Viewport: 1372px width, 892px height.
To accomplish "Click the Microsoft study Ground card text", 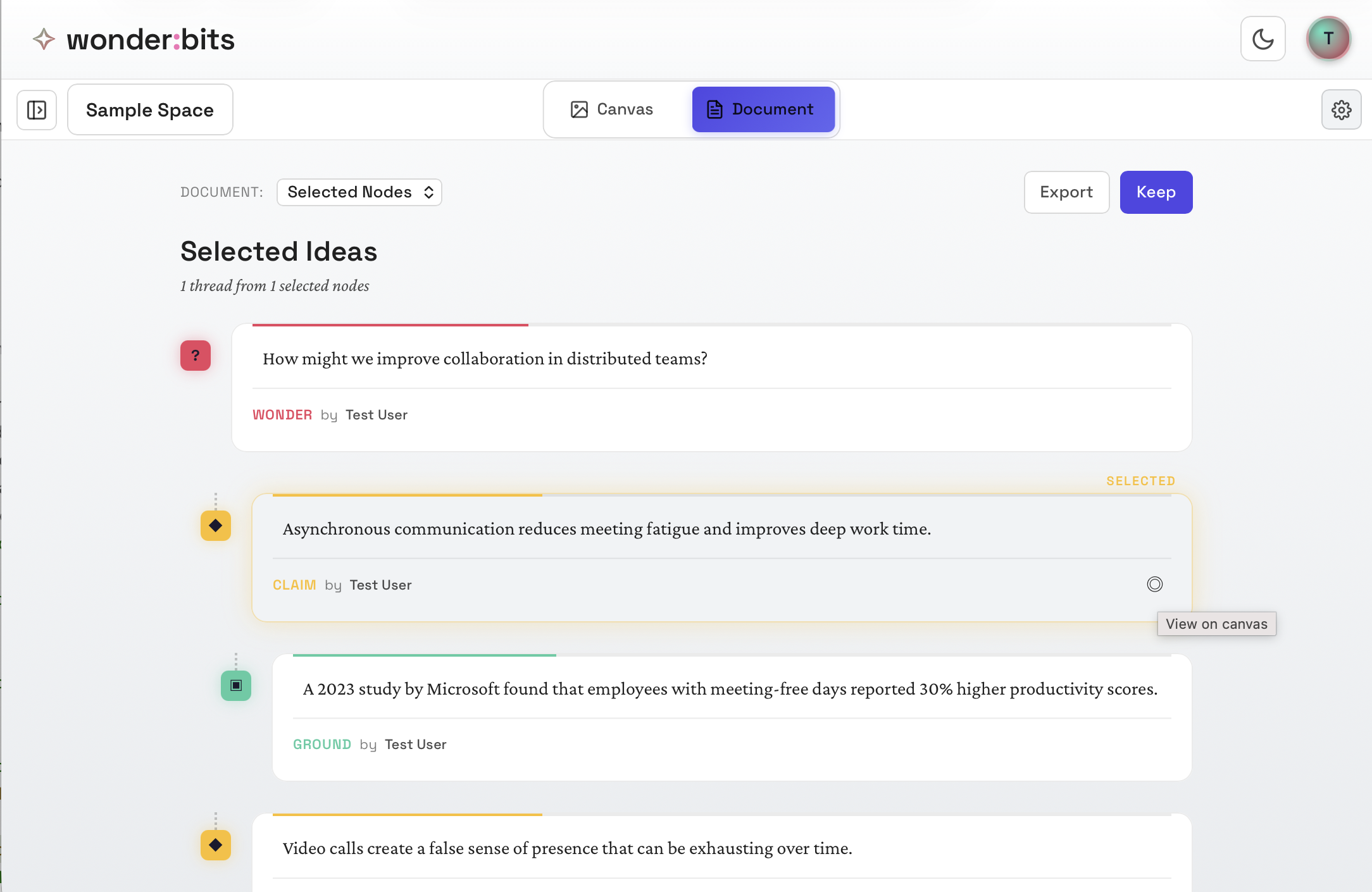I will (730, 689).
